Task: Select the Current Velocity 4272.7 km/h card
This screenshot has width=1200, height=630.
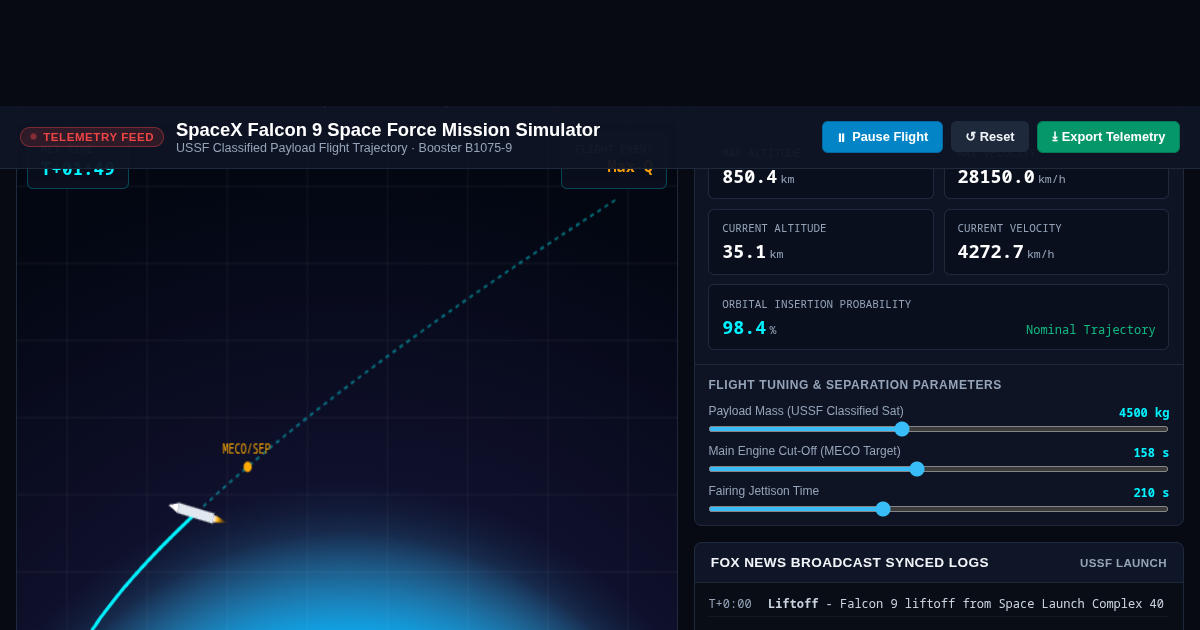Action: point(1056,242)
